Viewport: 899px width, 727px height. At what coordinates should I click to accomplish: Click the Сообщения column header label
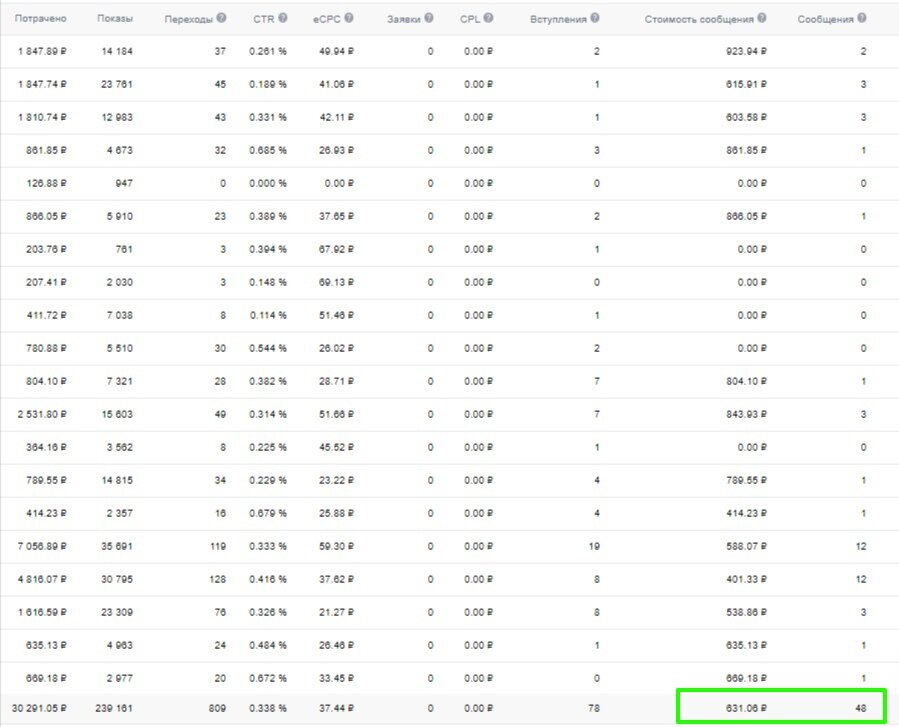coord(826,19)
